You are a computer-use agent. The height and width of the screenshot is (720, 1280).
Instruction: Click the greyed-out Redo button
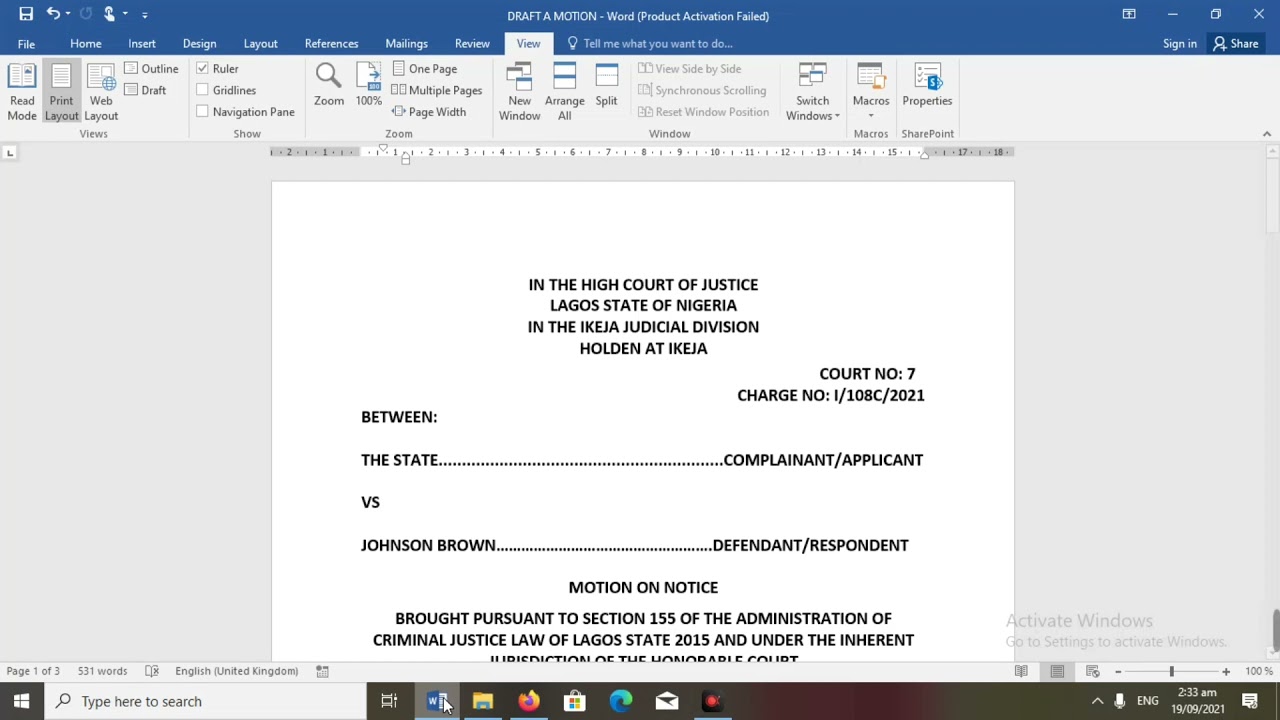pos(85,14)
